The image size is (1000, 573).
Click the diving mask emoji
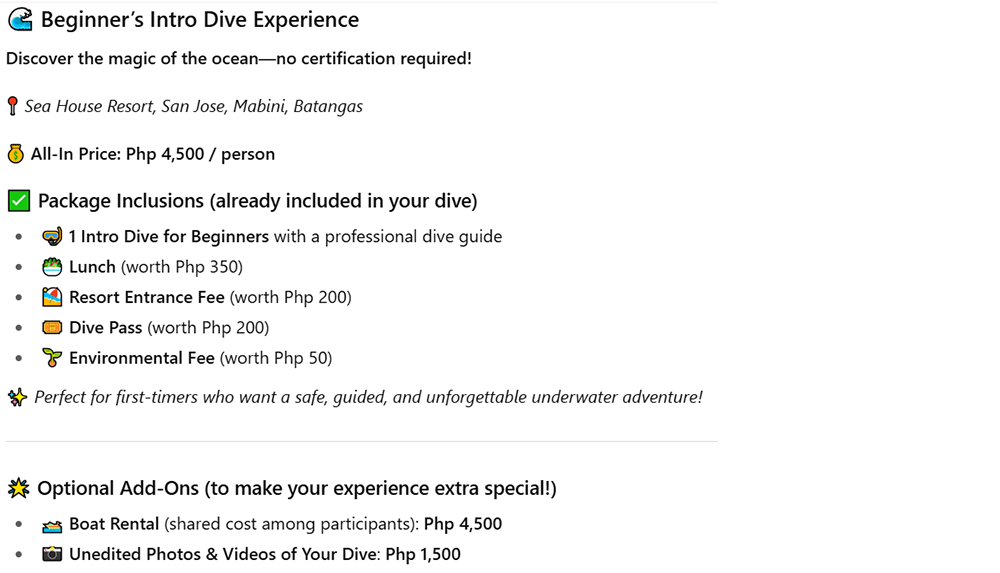[52, 237]
